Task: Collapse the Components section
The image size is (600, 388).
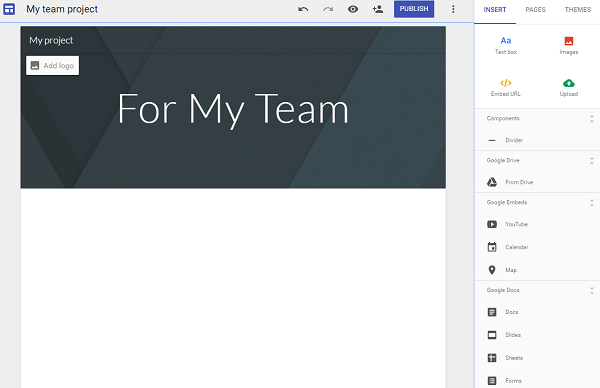Action: (x=592, y=119)
